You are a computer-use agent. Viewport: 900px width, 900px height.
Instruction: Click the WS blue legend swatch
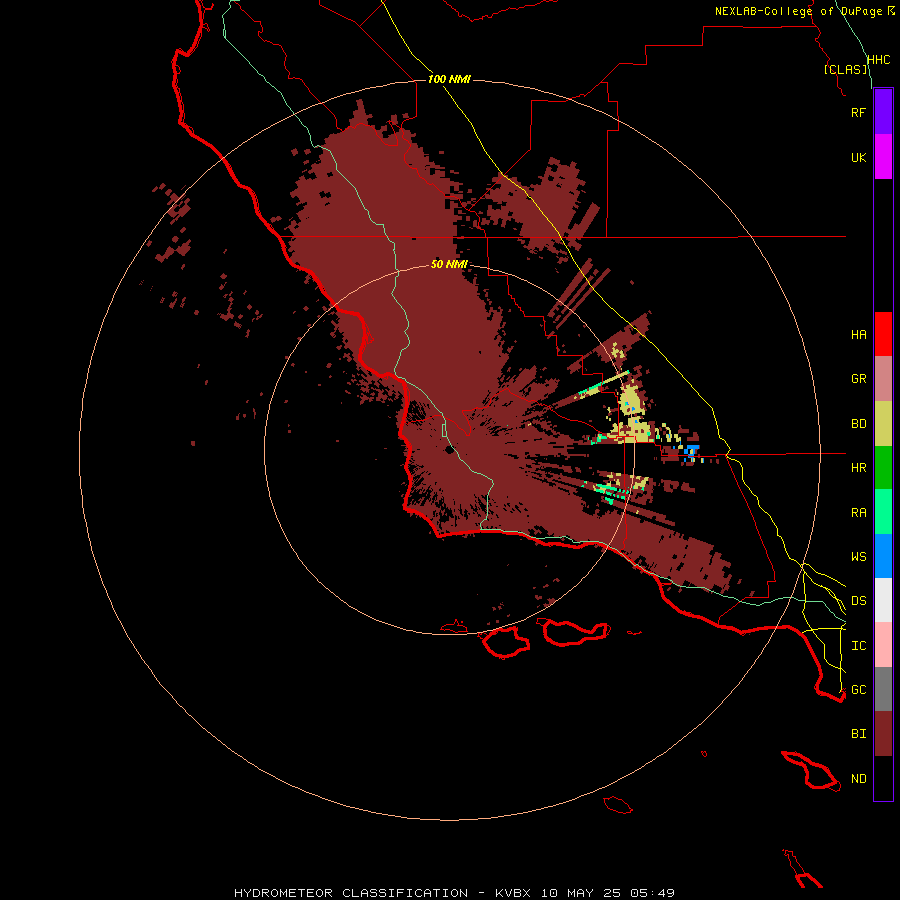click(x=883, y=556)
